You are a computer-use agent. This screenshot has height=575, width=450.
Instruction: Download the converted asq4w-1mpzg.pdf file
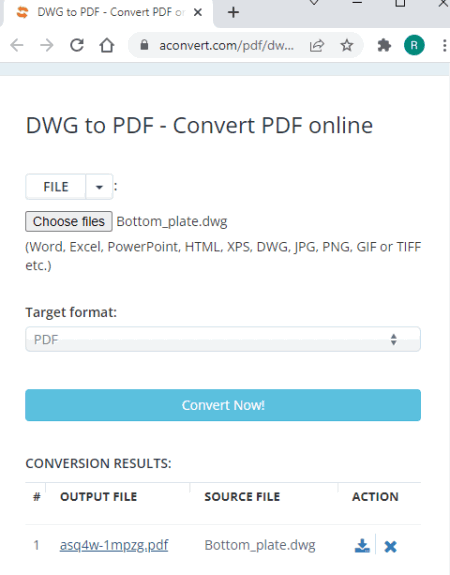(x=362, y=546)
